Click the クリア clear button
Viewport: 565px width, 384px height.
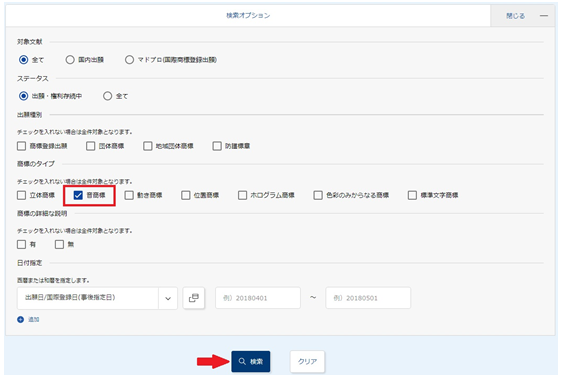pos(307,361)
